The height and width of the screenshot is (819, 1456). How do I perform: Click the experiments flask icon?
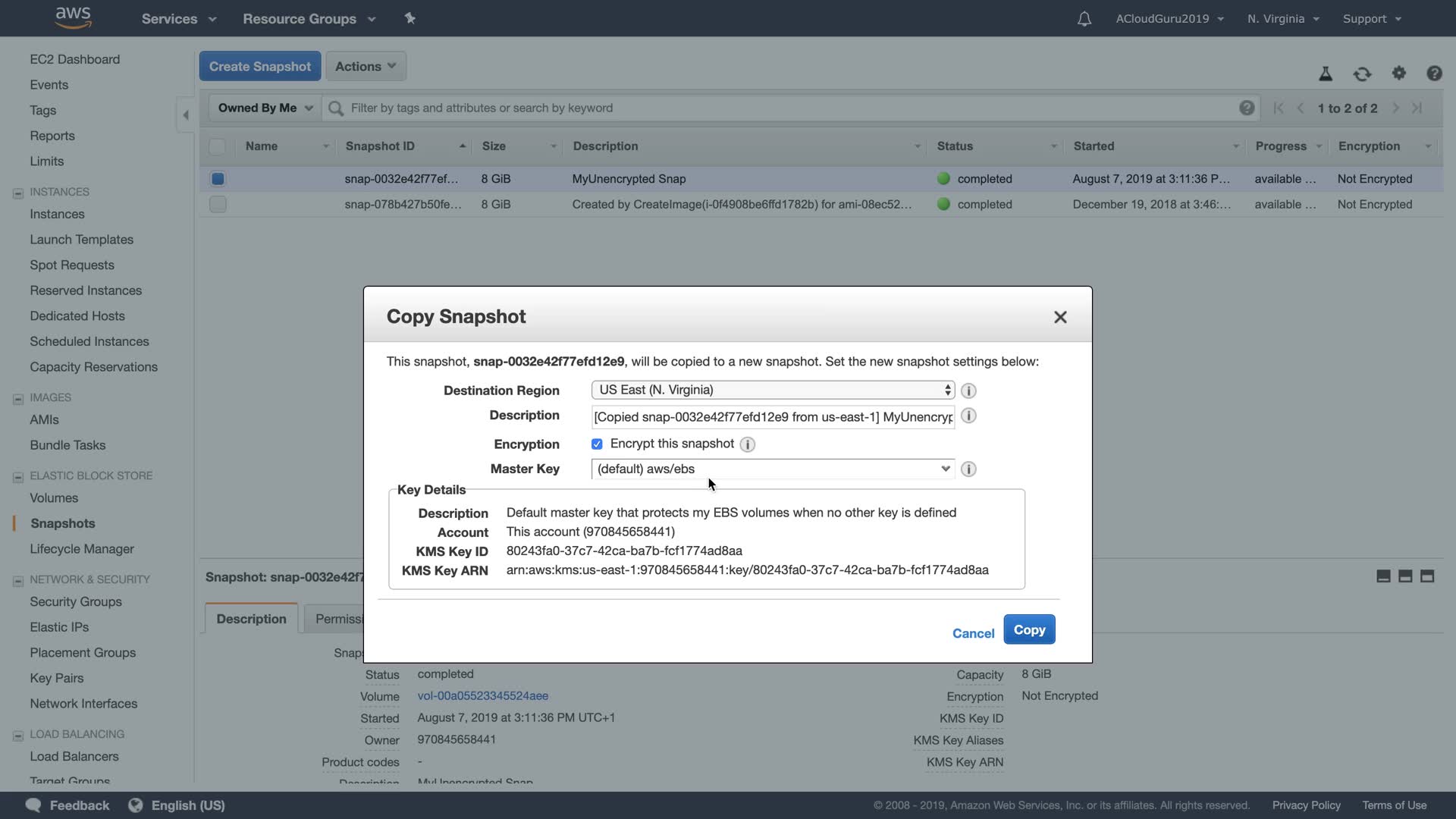[1326, 74]
